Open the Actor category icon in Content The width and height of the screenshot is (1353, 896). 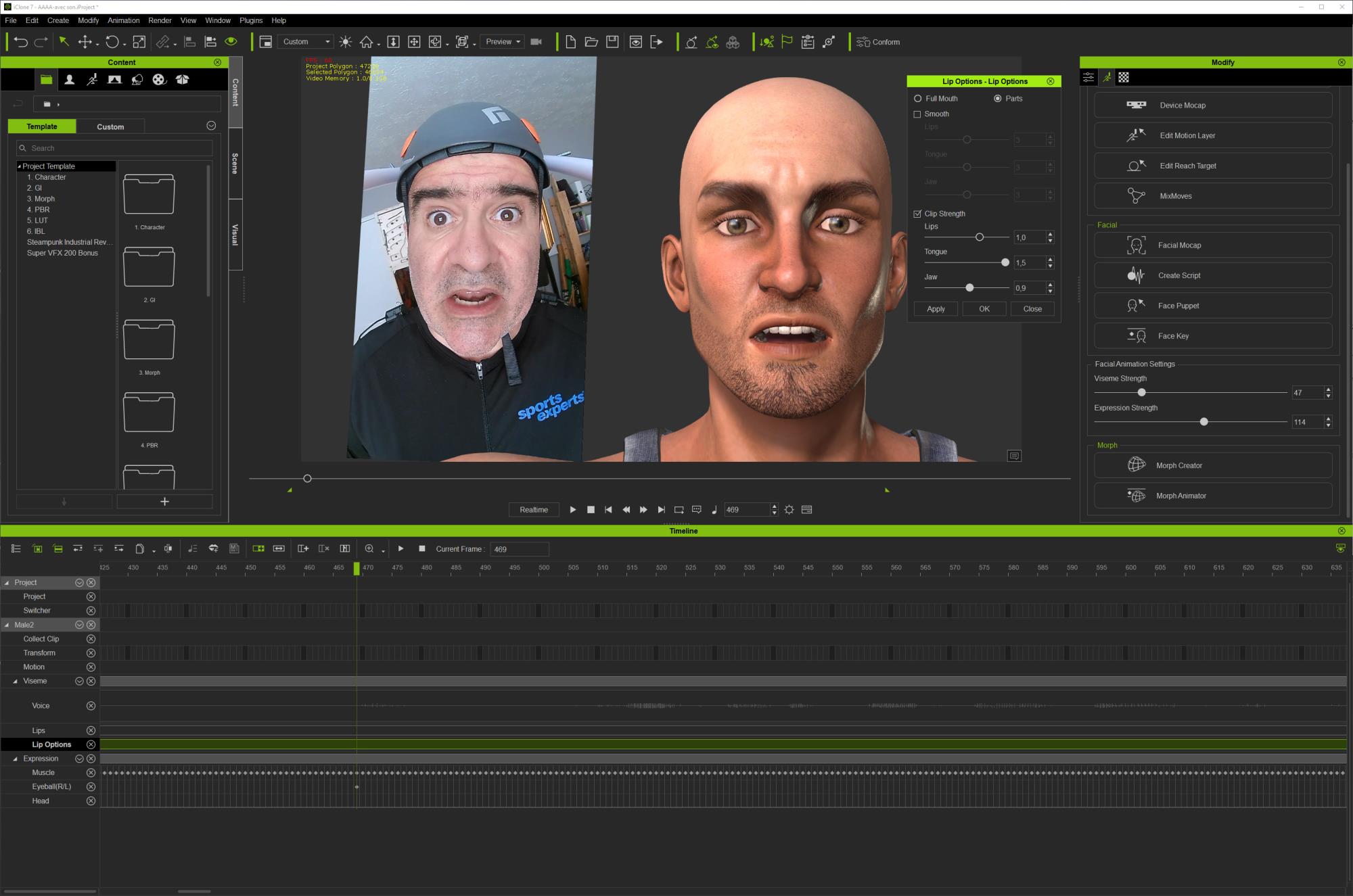point(69,80)
